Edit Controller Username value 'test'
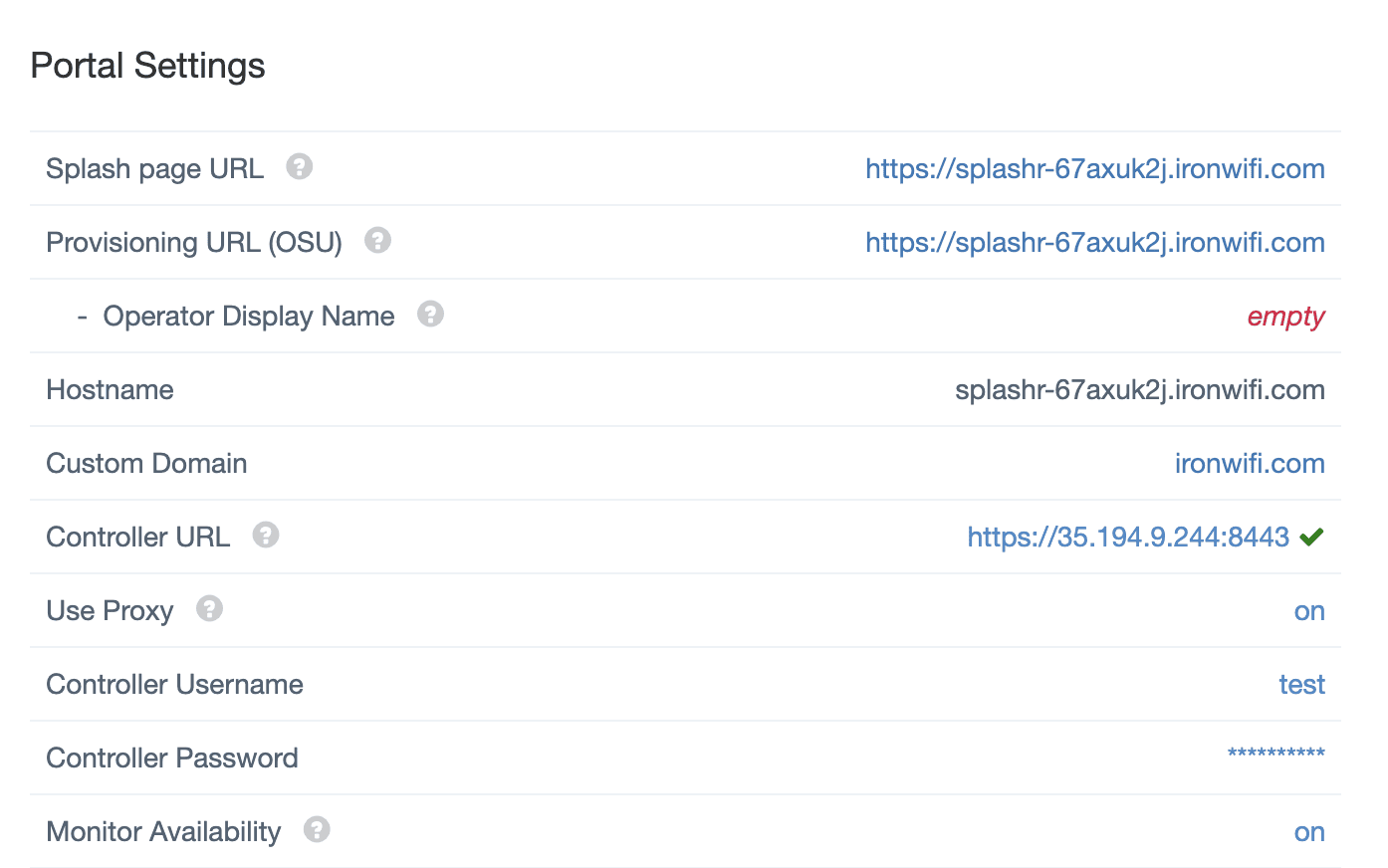 pyautogui.click(x=1302, y=685)
